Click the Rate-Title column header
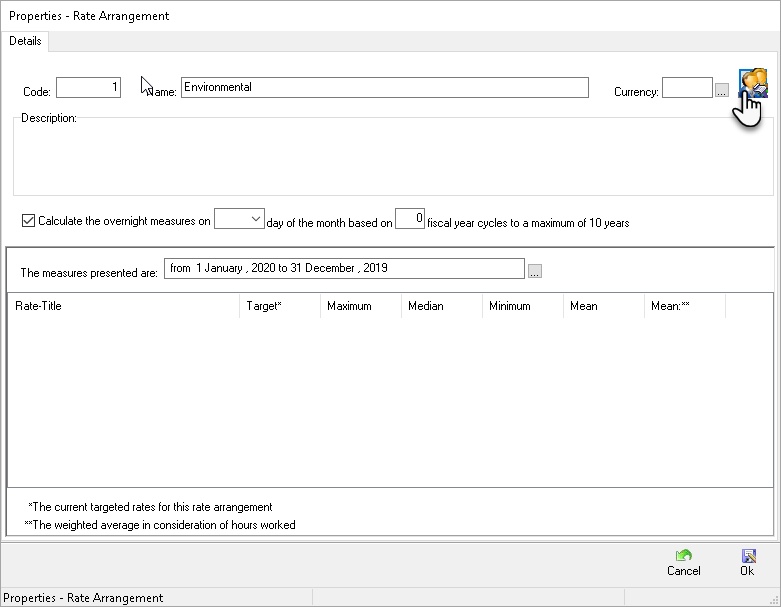This screenshot has width=781, height=607. pyautogui.click(x=124, y=306)
